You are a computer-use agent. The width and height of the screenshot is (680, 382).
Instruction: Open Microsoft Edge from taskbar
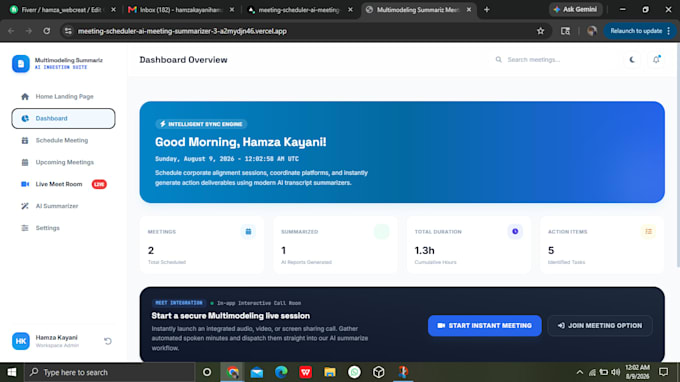click(281, 372)
